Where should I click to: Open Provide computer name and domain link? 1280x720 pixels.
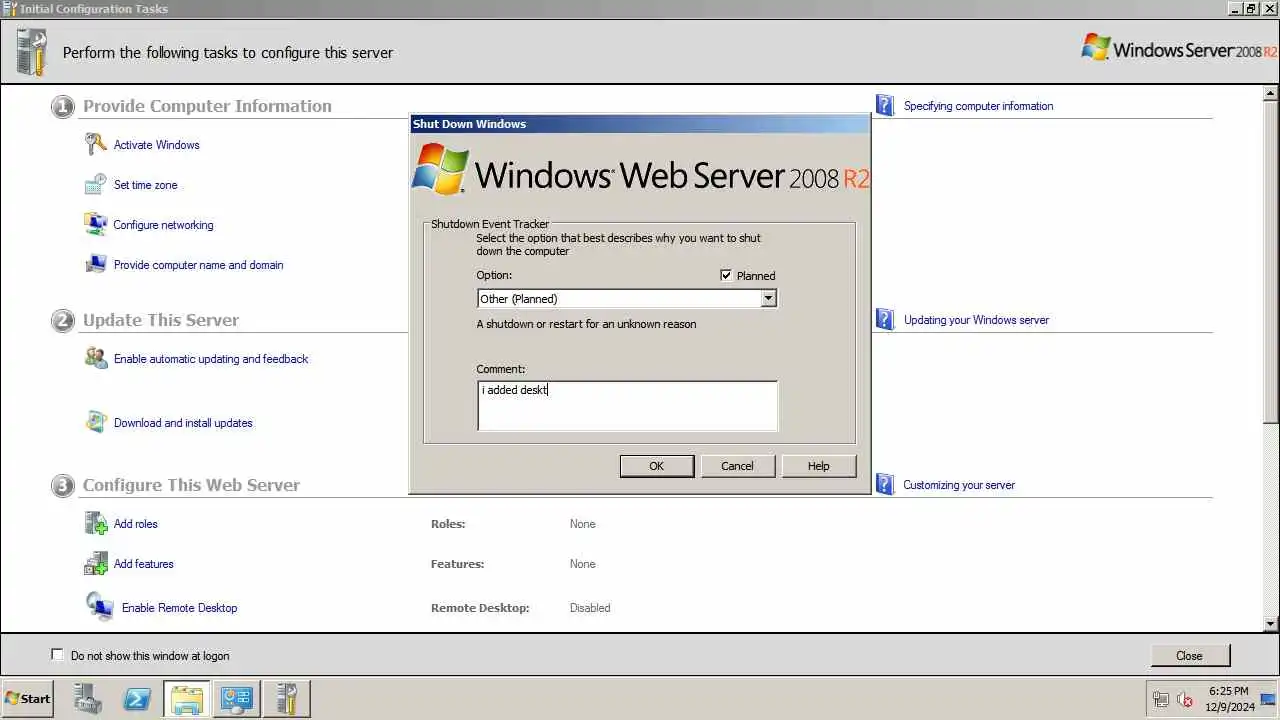pos(199,265)
